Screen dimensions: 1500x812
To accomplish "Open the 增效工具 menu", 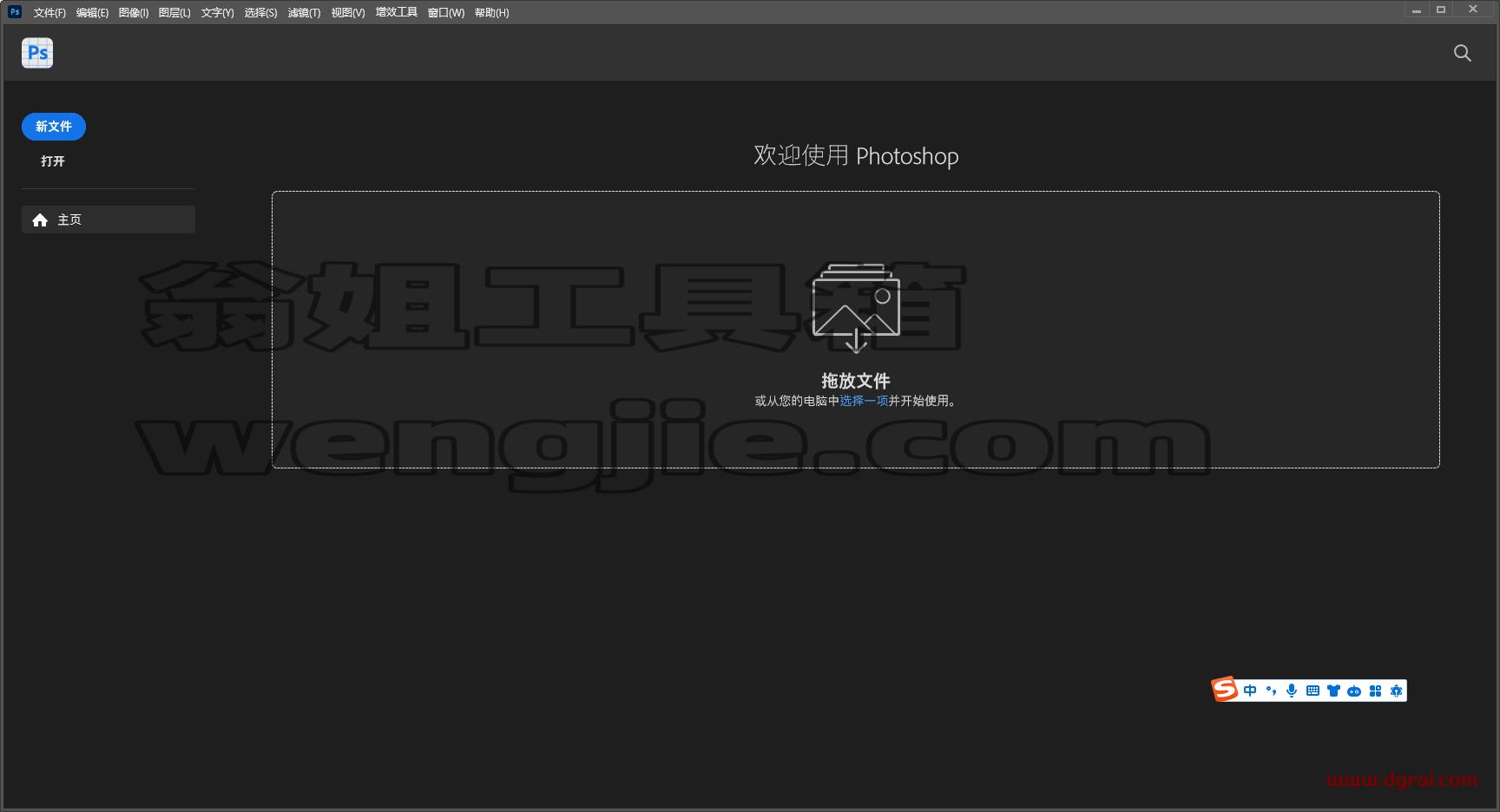I will (x=397, y=12).
